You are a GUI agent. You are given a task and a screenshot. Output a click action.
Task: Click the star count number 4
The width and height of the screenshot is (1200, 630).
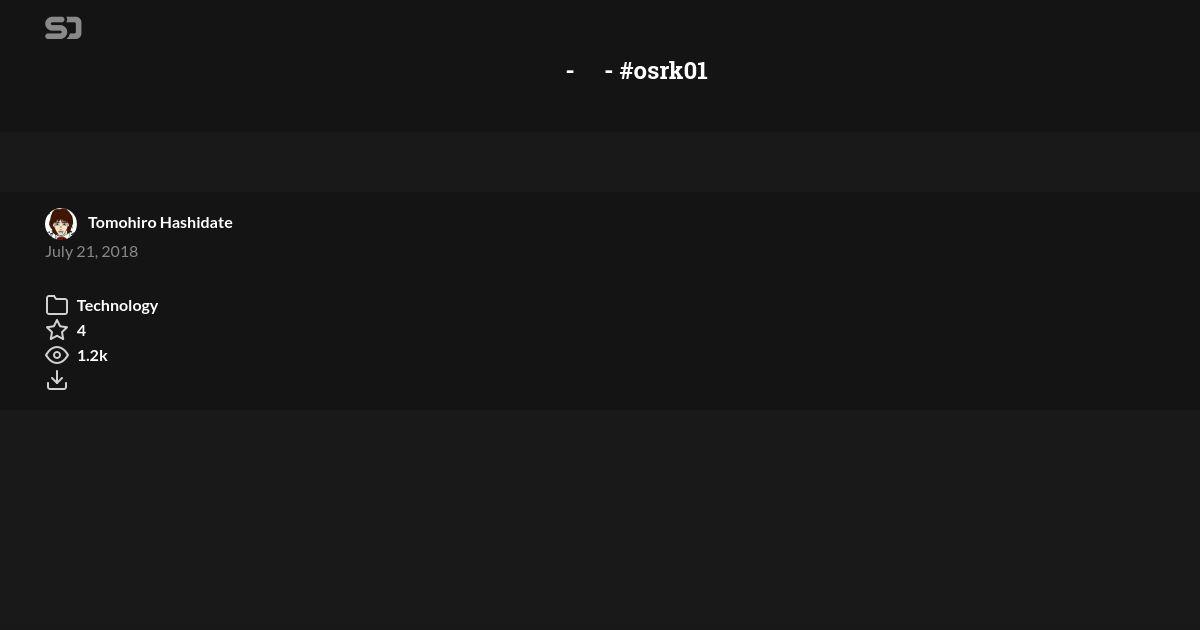[x=81, y=330]
